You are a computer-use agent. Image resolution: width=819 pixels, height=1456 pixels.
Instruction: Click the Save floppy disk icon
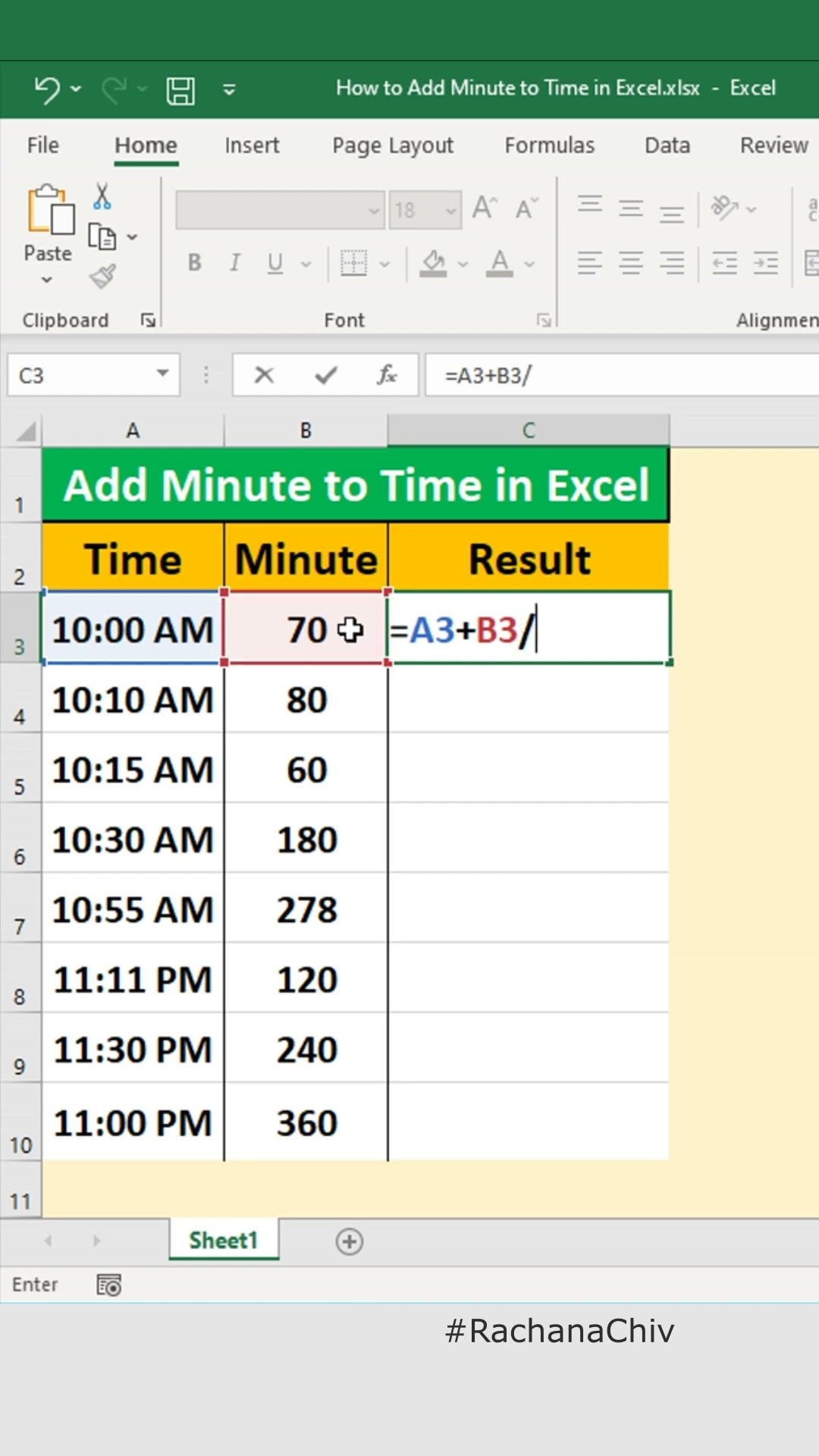pyautogui.click(x=180, y=90)
